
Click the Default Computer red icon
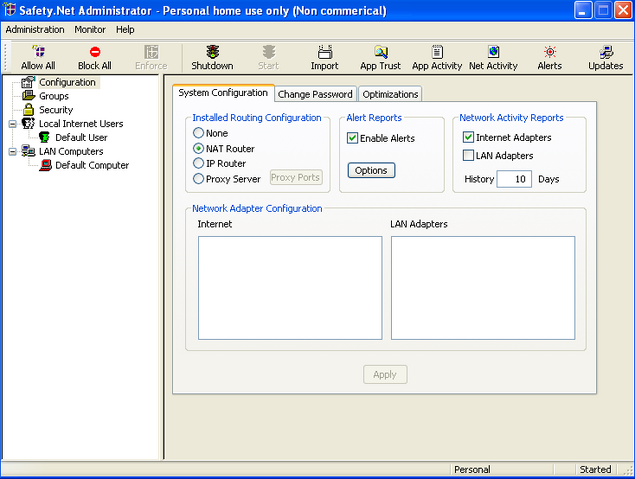(x=45, y=165)
